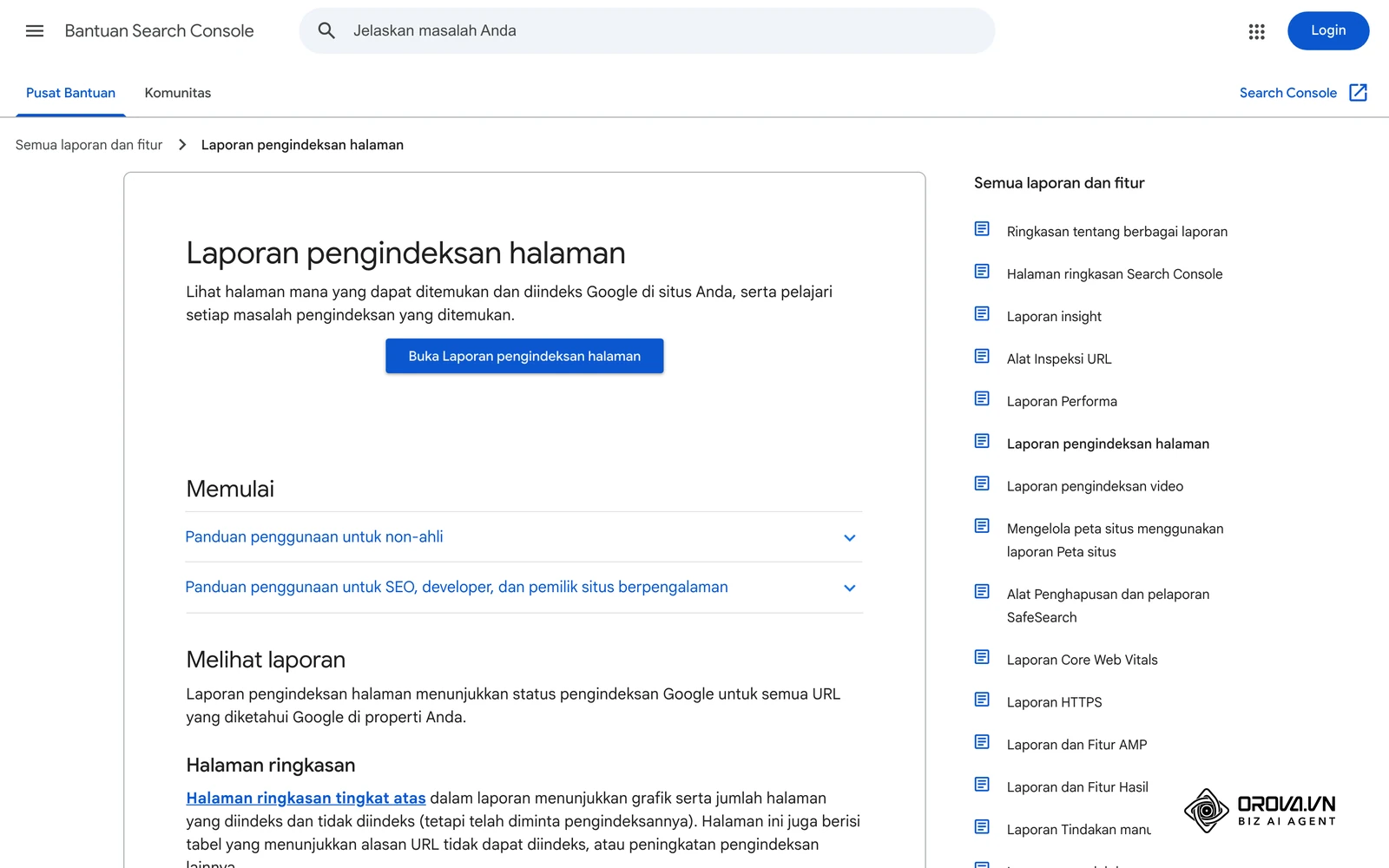Viewport: 1389px width, 868px height.
Task: Open Laporan dan Fitur AMP sidebar link
Action: 1077,745
